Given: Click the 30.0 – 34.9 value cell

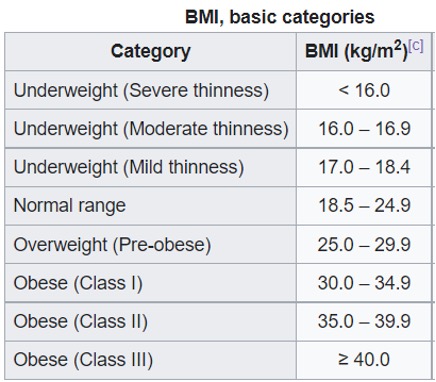Looking at the screenshot, I should pyautogui.click(x=364, y=283).
